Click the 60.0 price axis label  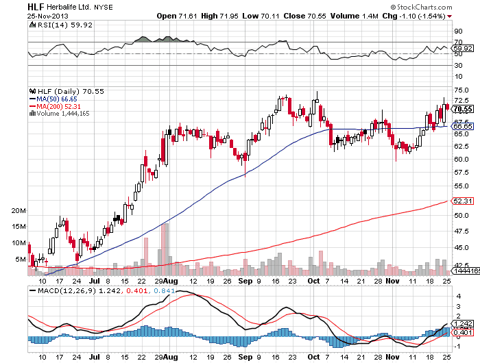pos(461,159)
